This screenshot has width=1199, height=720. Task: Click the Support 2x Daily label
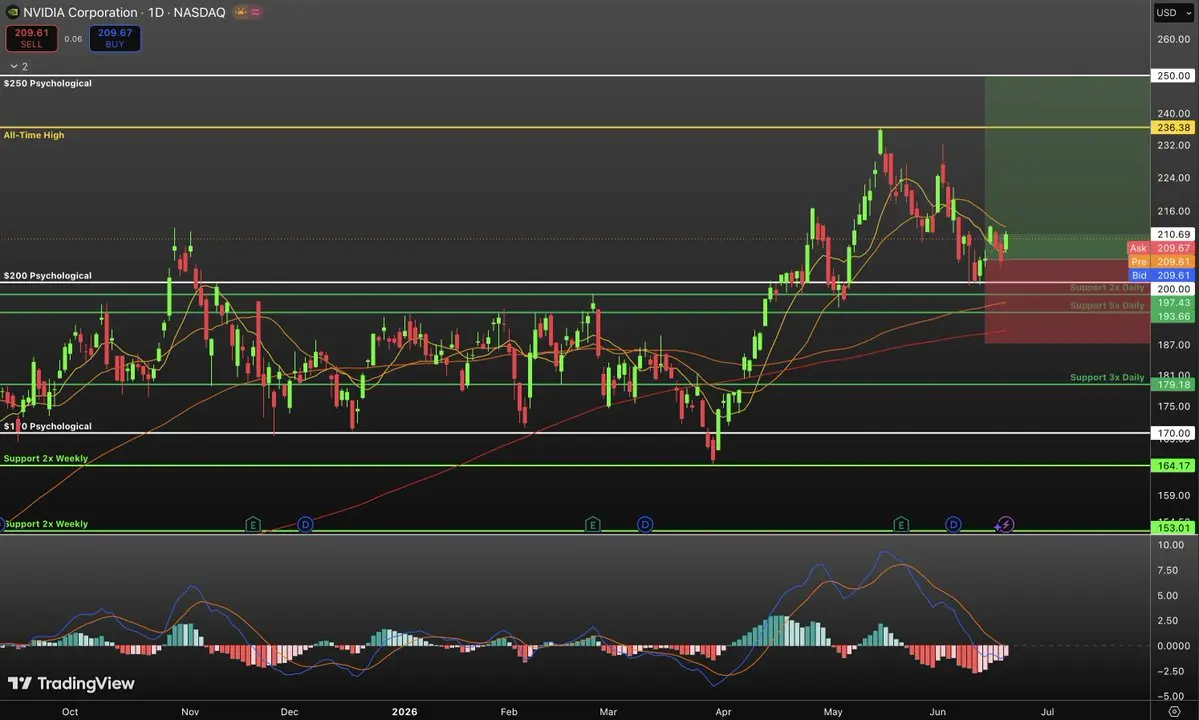pos(1107,287)
